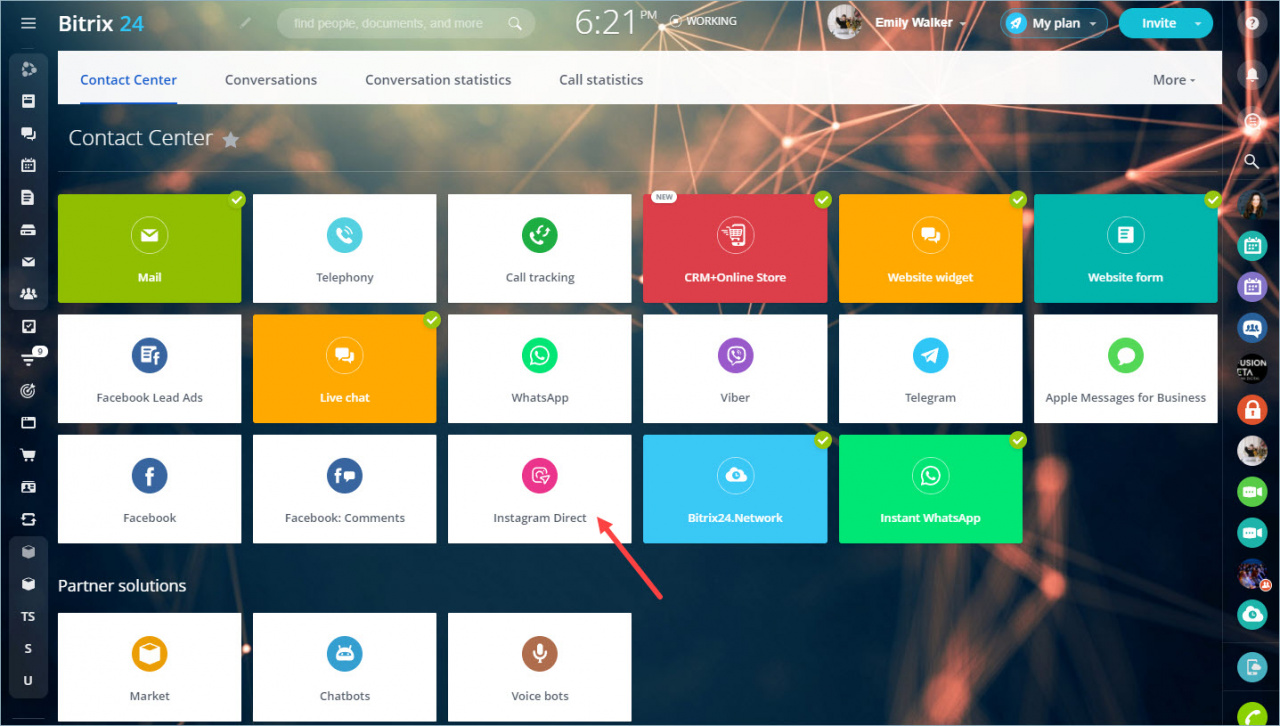Open the envelope webmail in left sidebar

[x=28, y=262]
